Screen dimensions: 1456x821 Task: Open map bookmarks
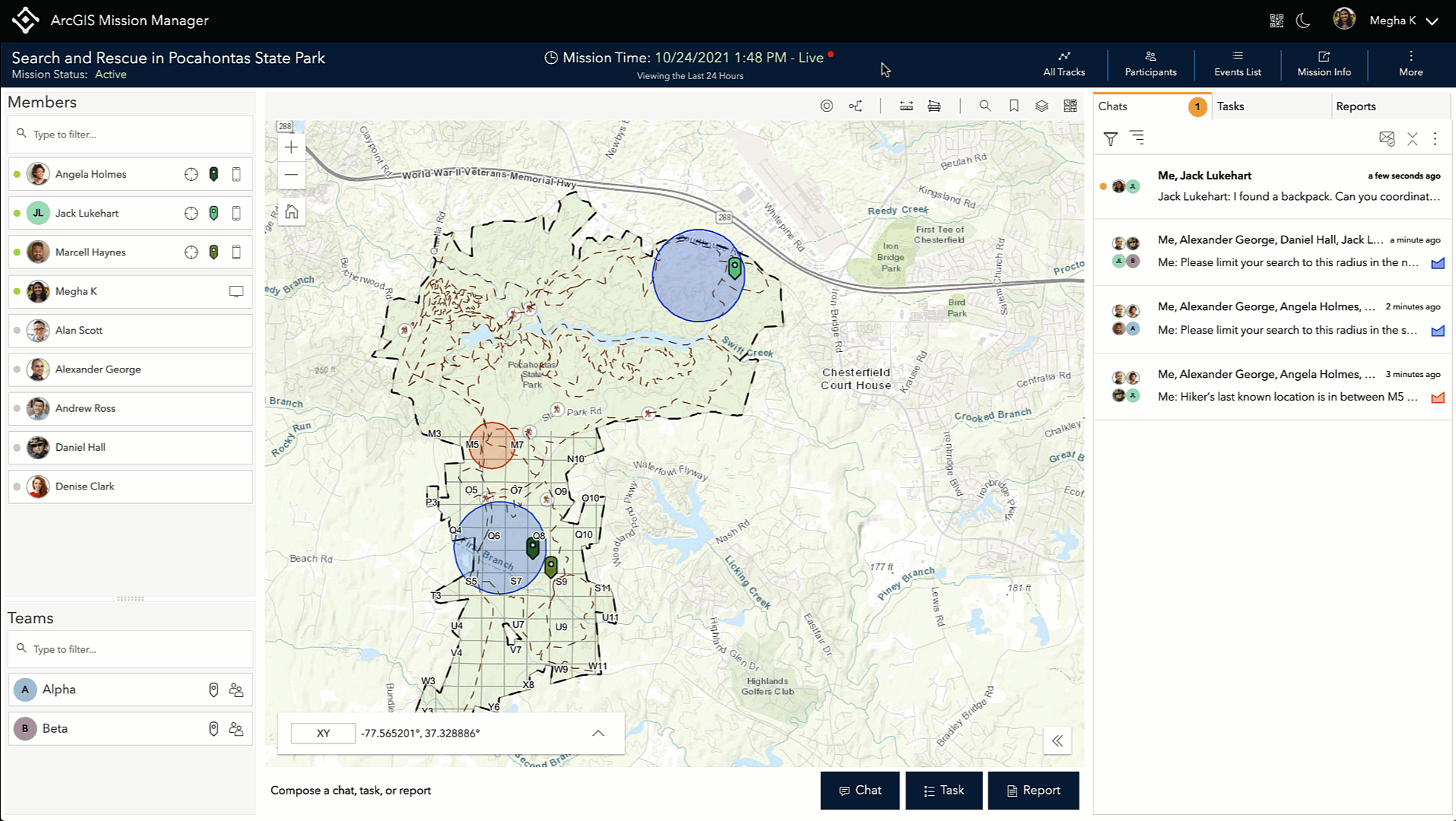coord(1013,106)
